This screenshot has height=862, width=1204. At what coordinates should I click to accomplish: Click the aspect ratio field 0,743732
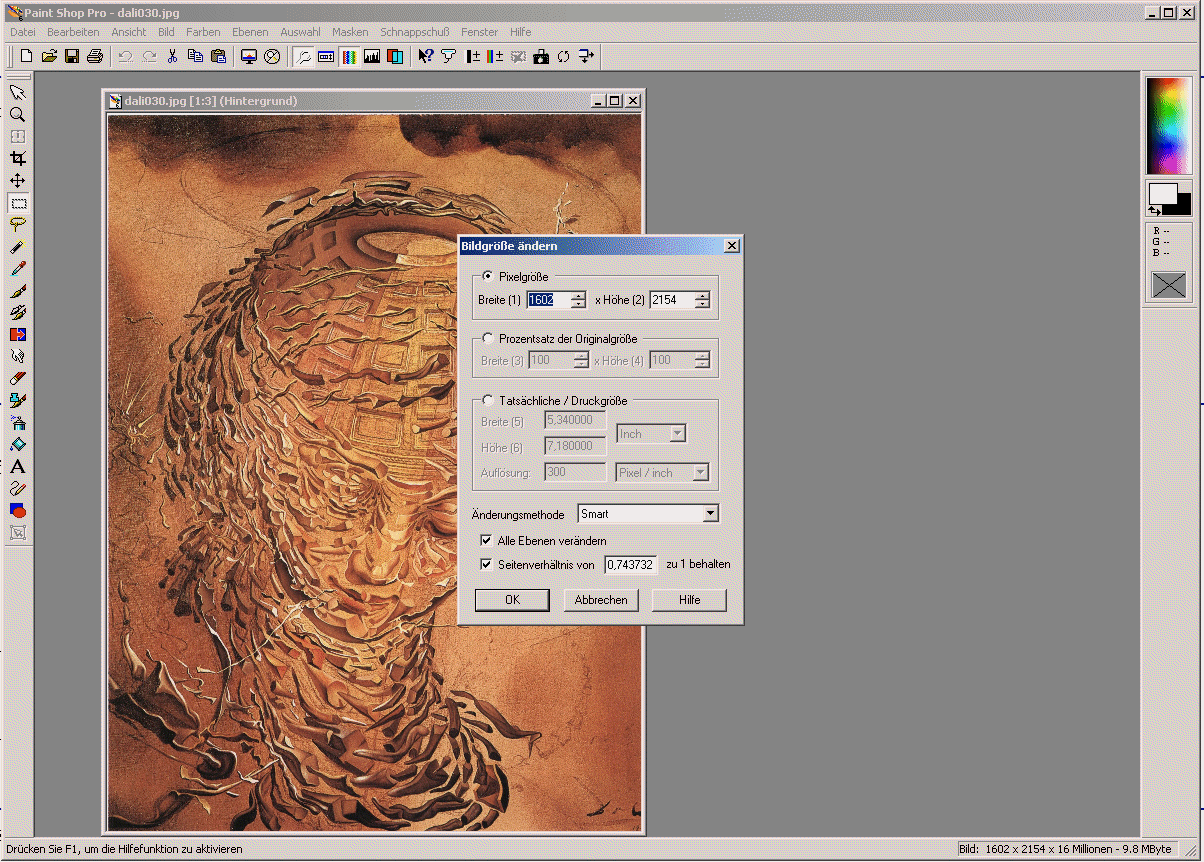point(630,565)
